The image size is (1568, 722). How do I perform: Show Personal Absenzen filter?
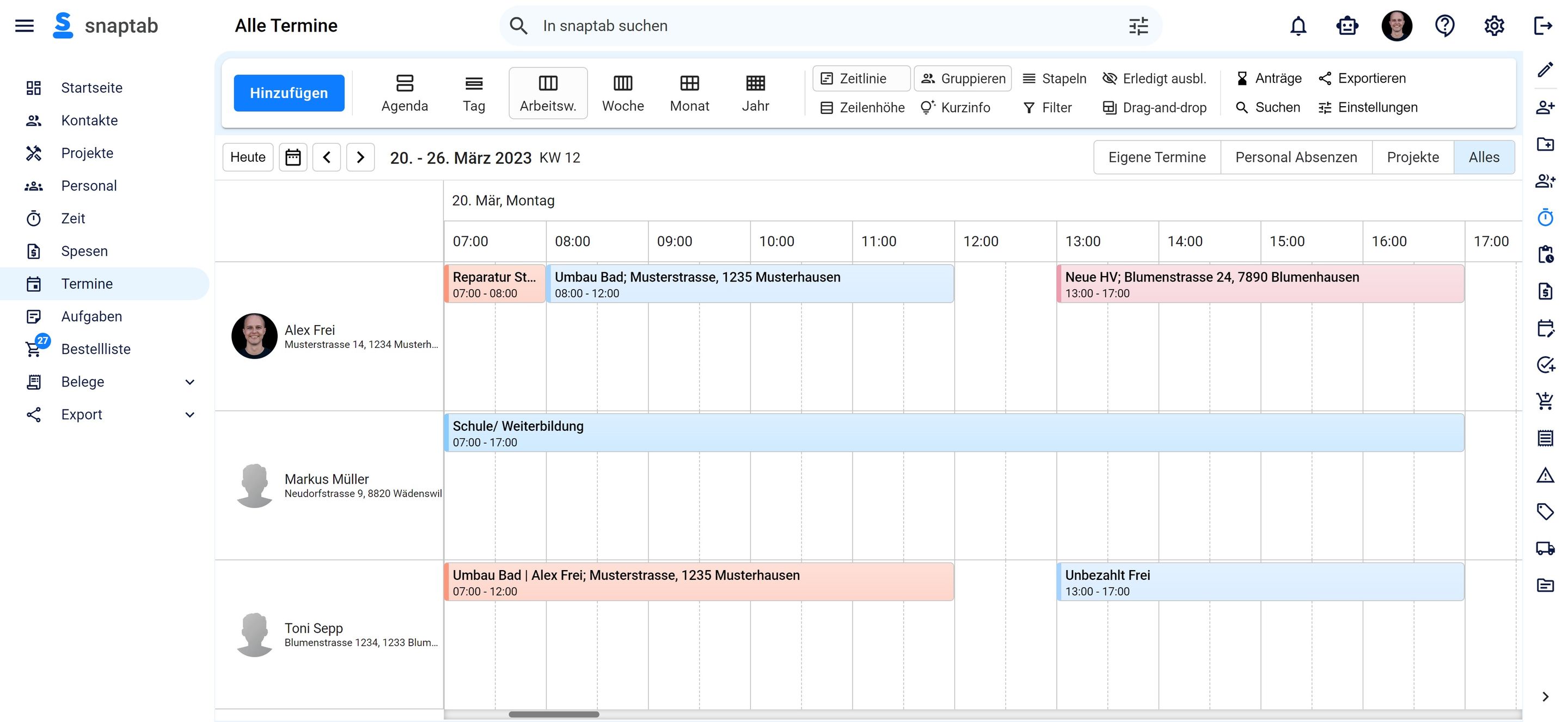pos(1296,157)
